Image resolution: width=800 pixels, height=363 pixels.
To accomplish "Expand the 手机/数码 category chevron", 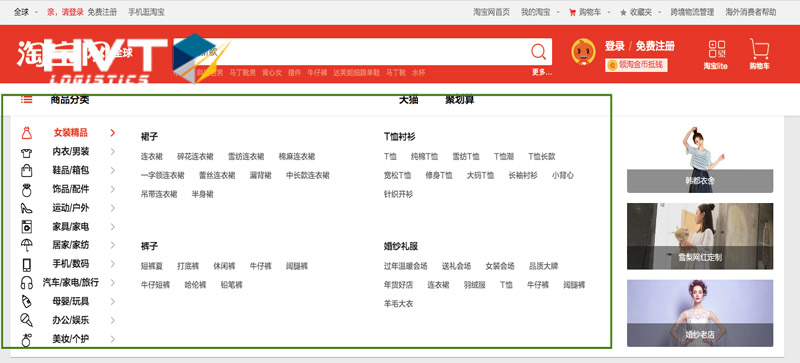I will pos(113,264).
